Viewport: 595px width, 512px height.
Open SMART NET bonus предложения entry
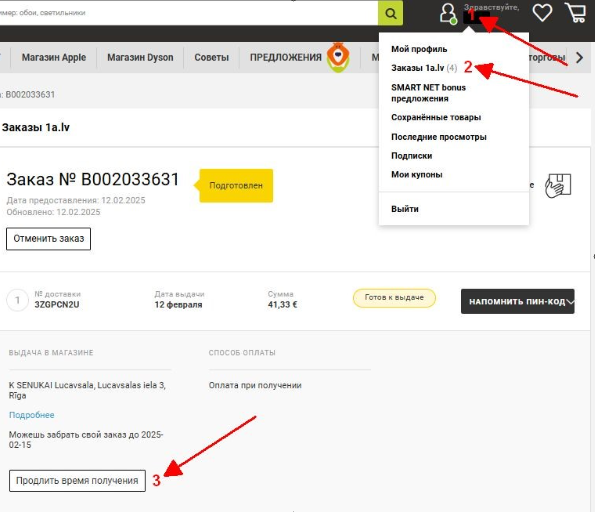[428, 93]
